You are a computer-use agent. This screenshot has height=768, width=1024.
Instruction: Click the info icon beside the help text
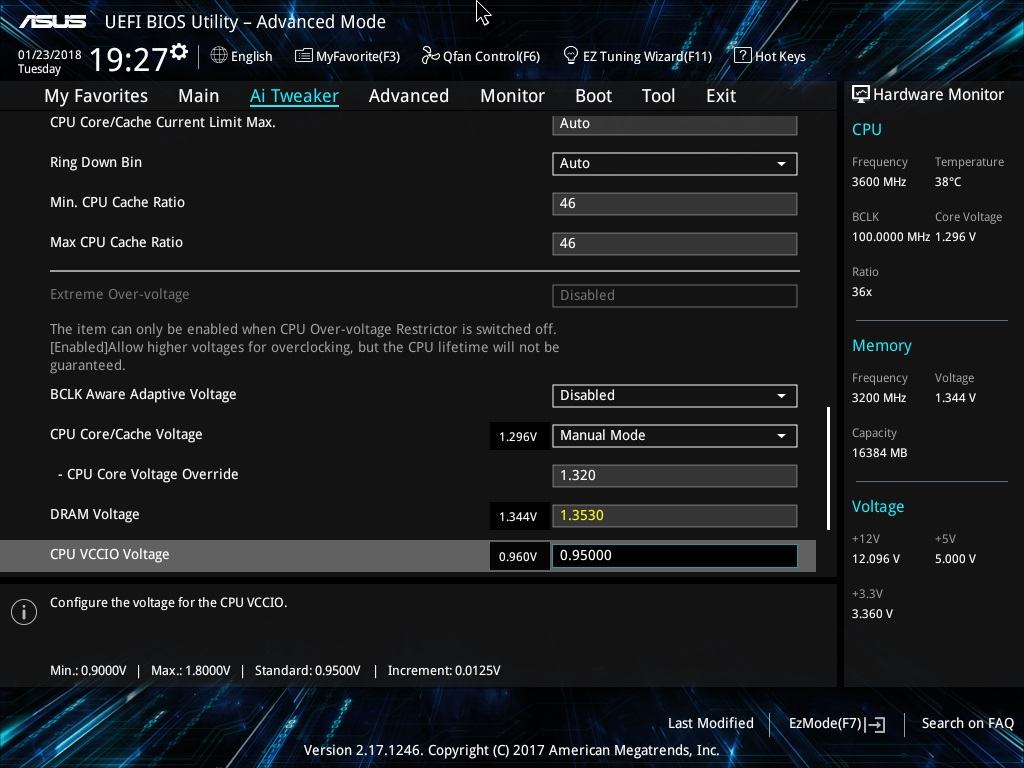24,612
